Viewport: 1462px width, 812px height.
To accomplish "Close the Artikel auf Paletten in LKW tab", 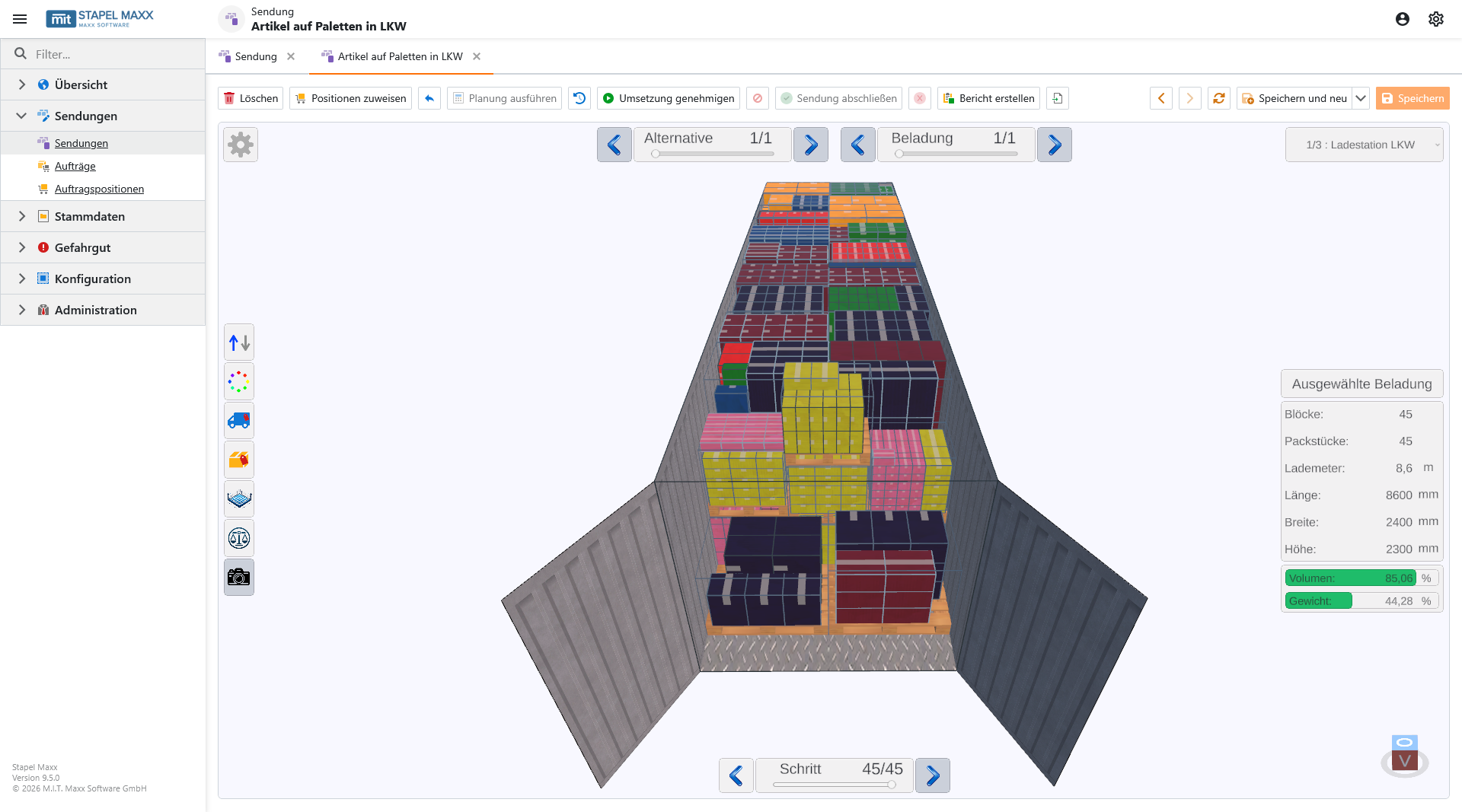I will tap(477, 56).
